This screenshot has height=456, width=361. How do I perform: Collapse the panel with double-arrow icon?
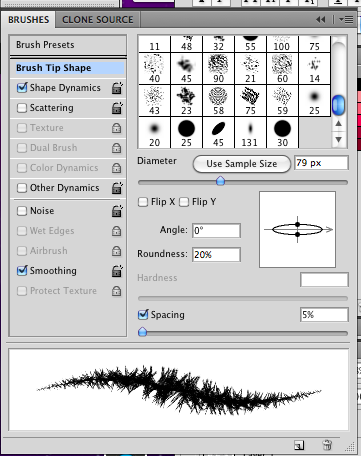point(321,20)
